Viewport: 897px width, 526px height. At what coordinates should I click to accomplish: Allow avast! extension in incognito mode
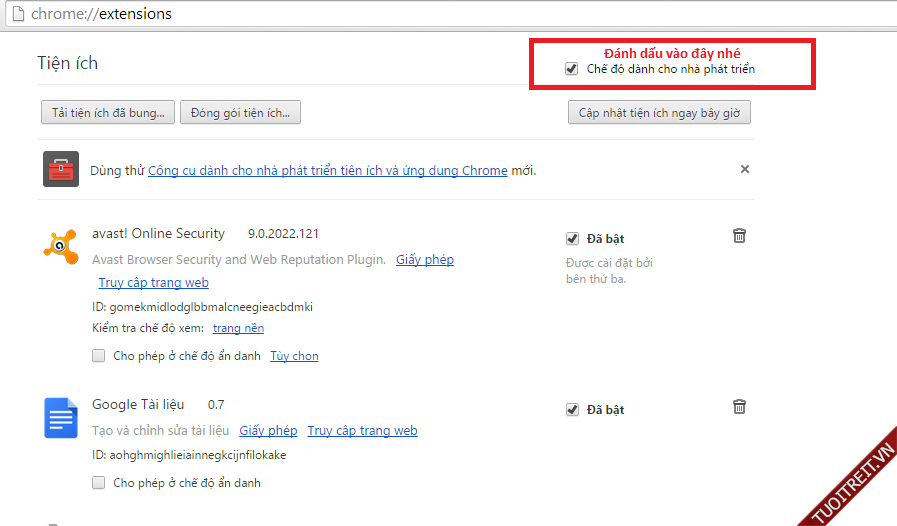point(99,355)
